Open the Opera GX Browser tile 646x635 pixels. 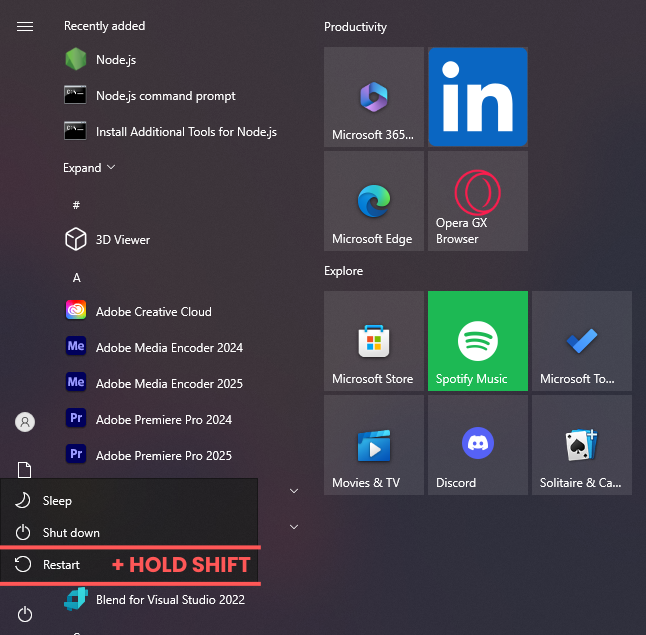pyautogui.click(x=477, y=201)
